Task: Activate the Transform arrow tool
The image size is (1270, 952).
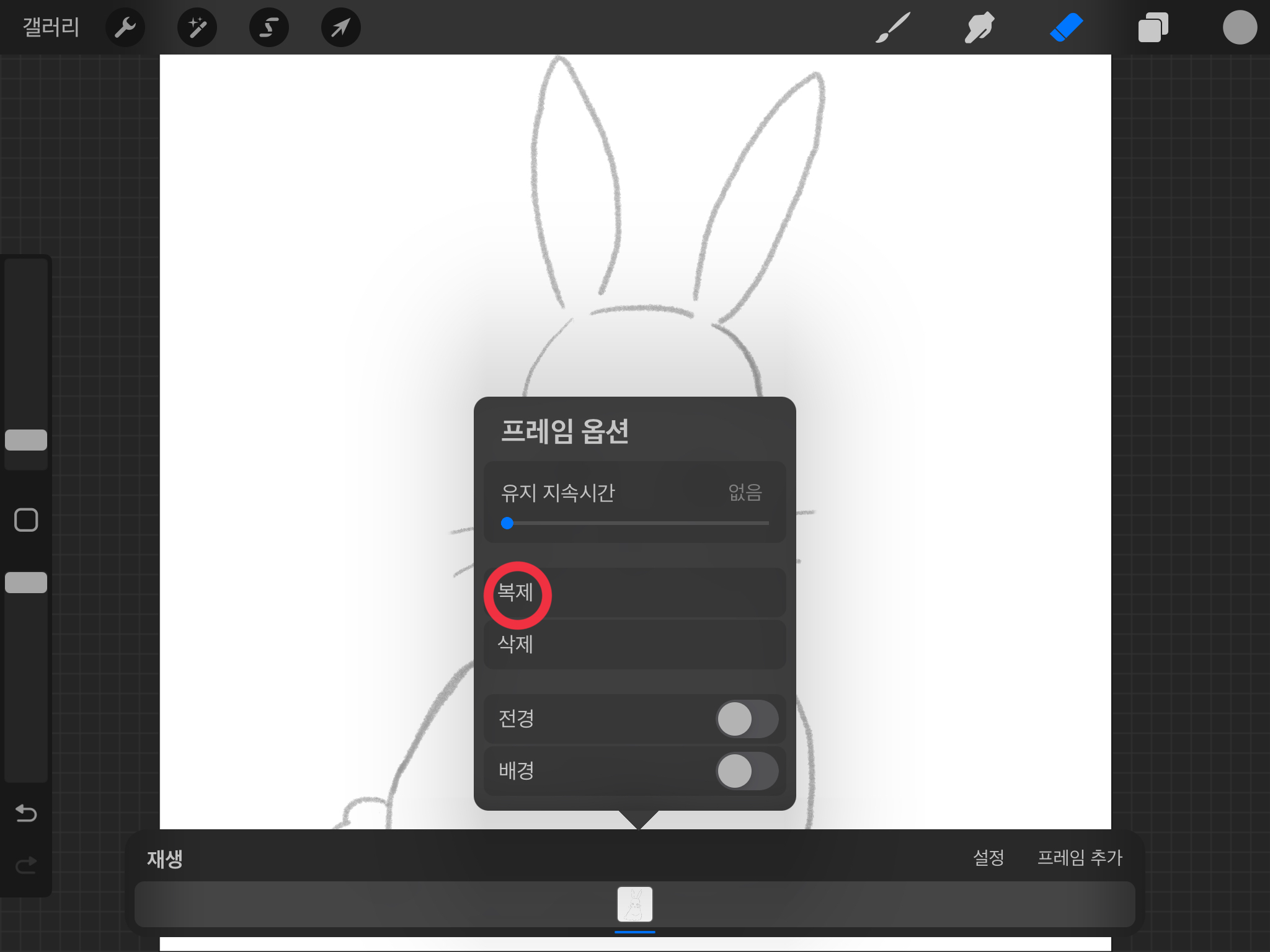Action: point(341,27)
